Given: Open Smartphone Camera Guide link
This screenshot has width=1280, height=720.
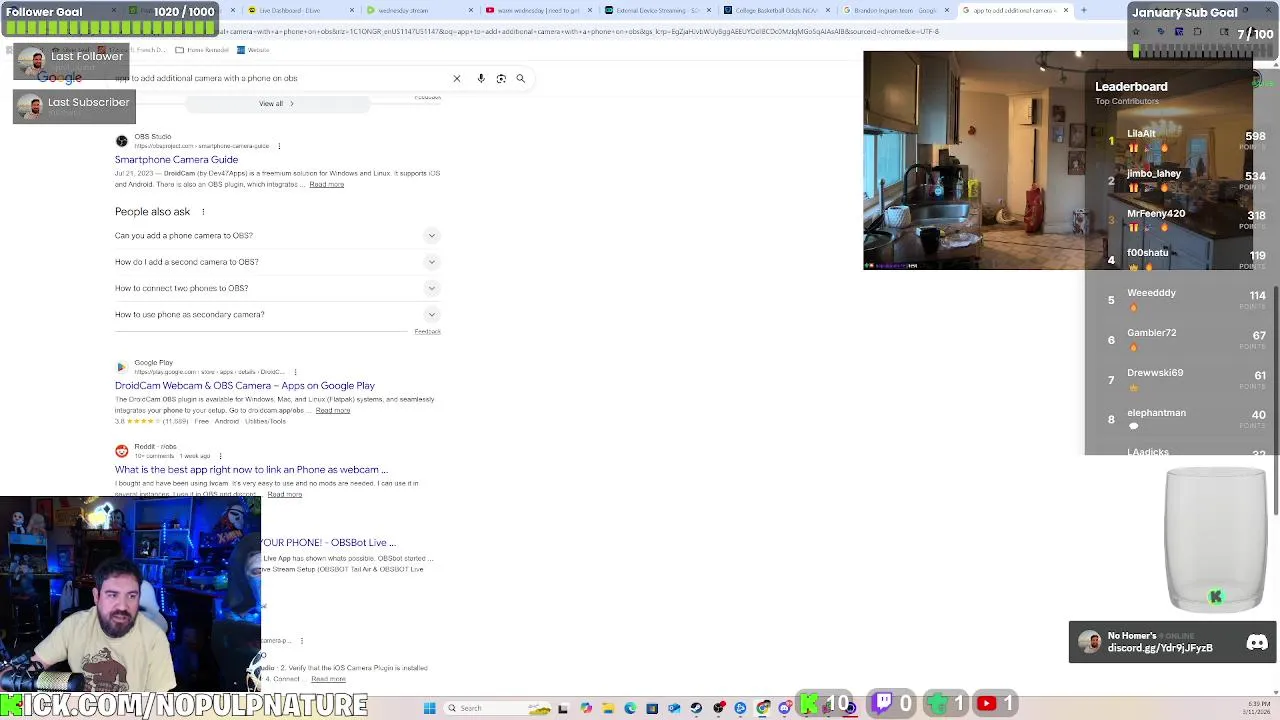Looking at the screenshot, I should 176,160.
